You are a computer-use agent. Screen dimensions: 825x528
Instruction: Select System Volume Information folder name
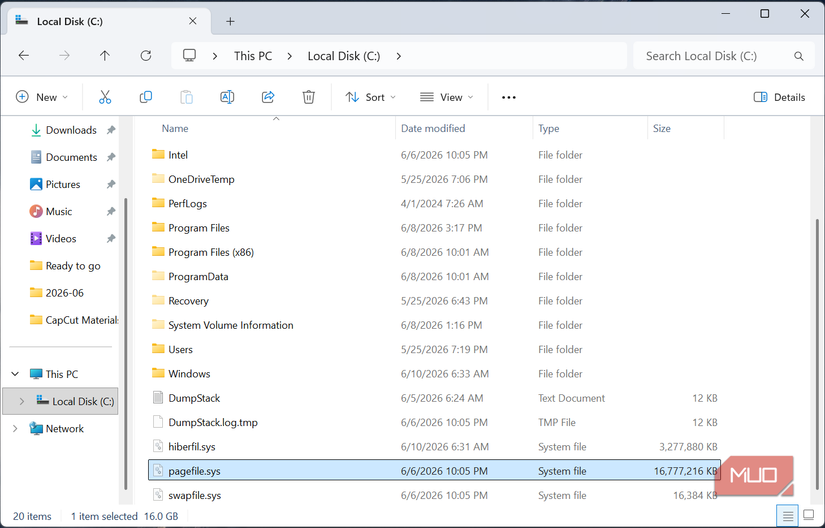pyautogui.click(x=231, y=325)
